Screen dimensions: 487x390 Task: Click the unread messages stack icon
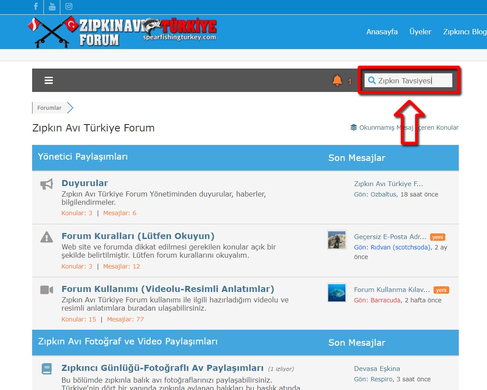(x=354, y=127)
